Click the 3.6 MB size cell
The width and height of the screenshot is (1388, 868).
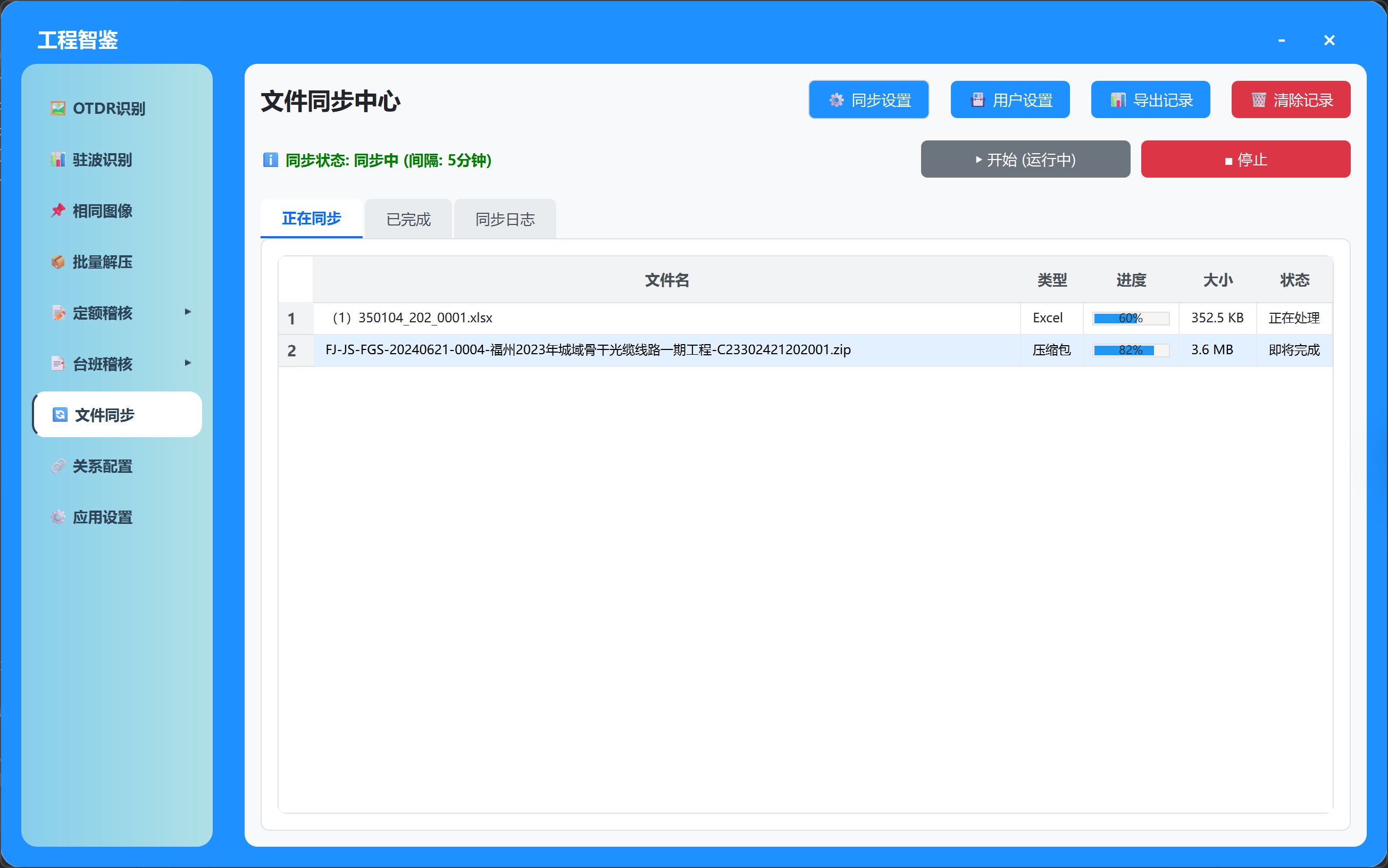tap(1217, 350)
